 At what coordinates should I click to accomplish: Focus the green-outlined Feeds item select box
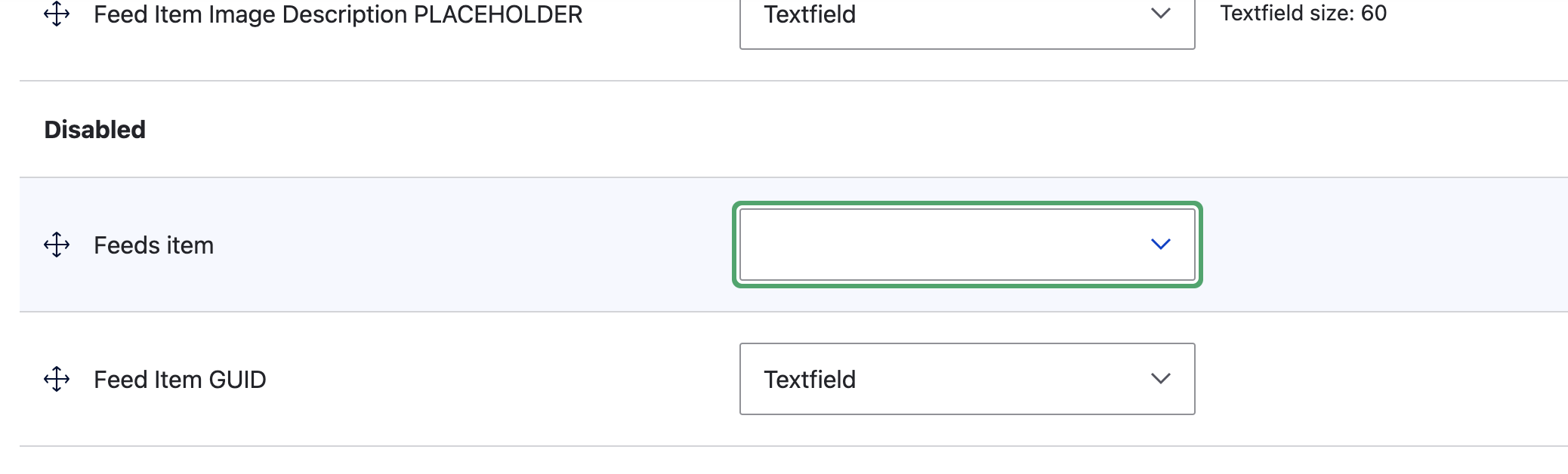[x=967, y=245]
